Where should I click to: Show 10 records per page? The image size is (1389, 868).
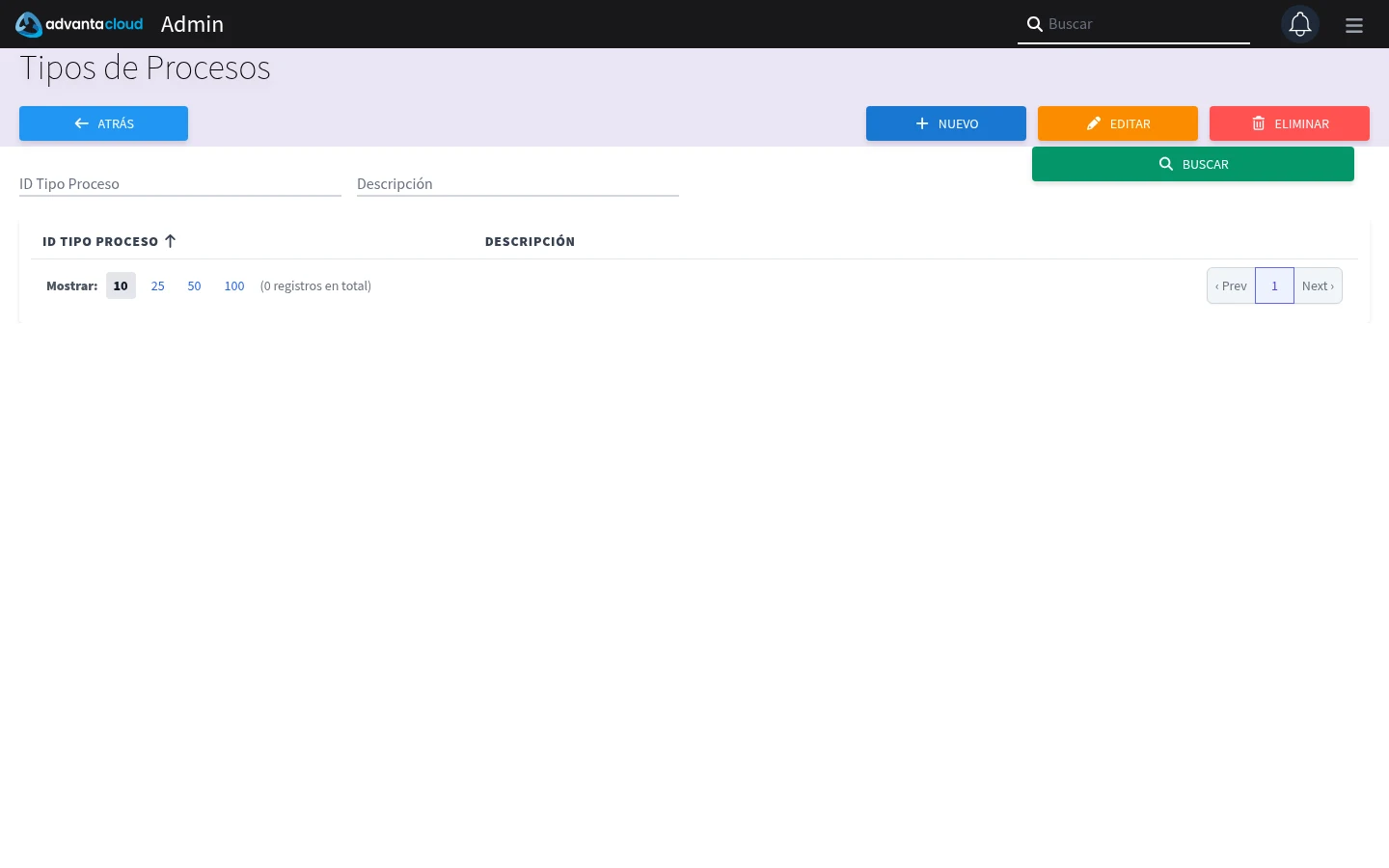pyautogui.click(x=121, y=285)
